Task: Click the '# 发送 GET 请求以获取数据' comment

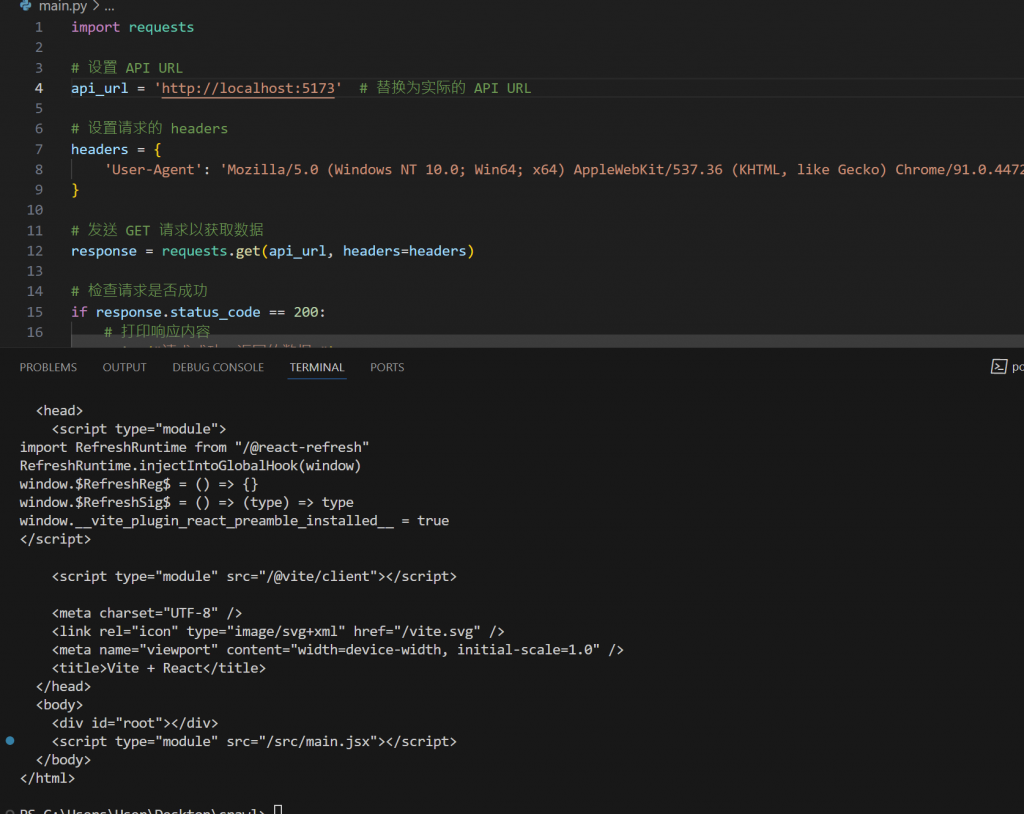Action: click(167, 231)
